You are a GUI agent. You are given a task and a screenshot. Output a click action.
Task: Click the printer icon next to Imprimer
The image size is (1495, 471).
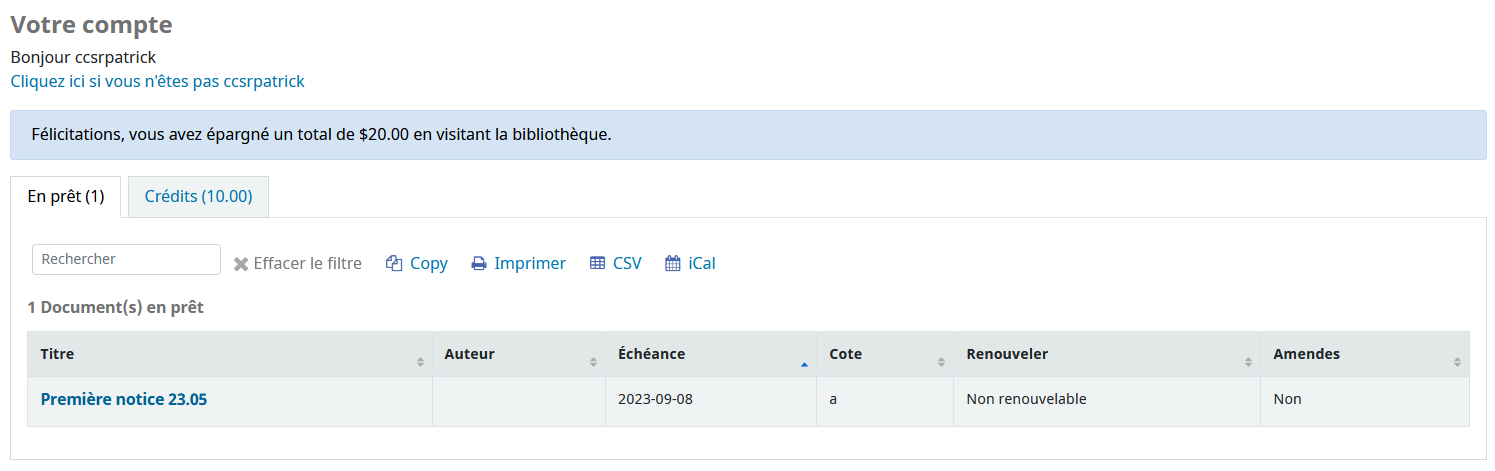[x=479, y=264]
